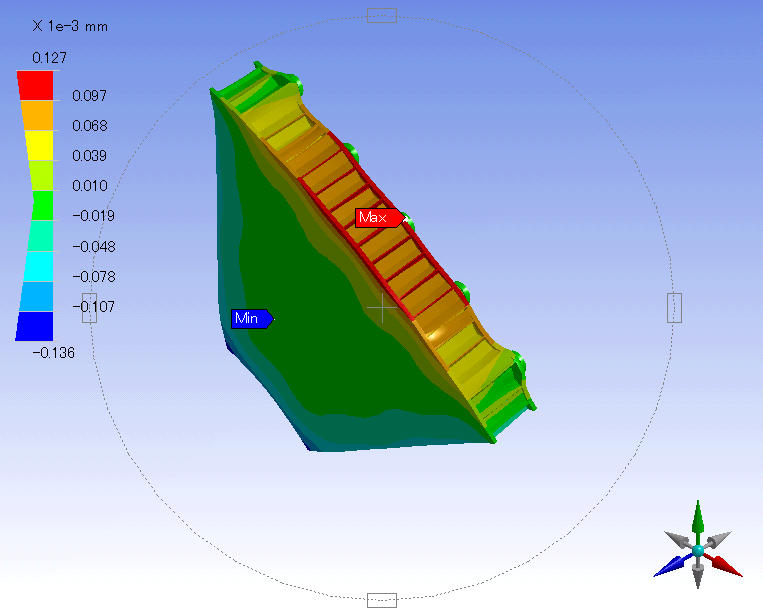This screenshot has height=615, width=763.
Task: Click the cyan center sphere of the triad
Action: click(x=698, y=551)
